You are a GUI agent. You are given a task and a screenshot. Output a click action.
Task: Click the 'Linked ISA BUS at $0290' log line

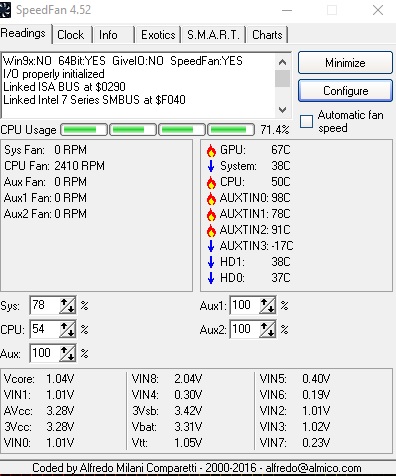pyautogui.click(x=64, y=87)
